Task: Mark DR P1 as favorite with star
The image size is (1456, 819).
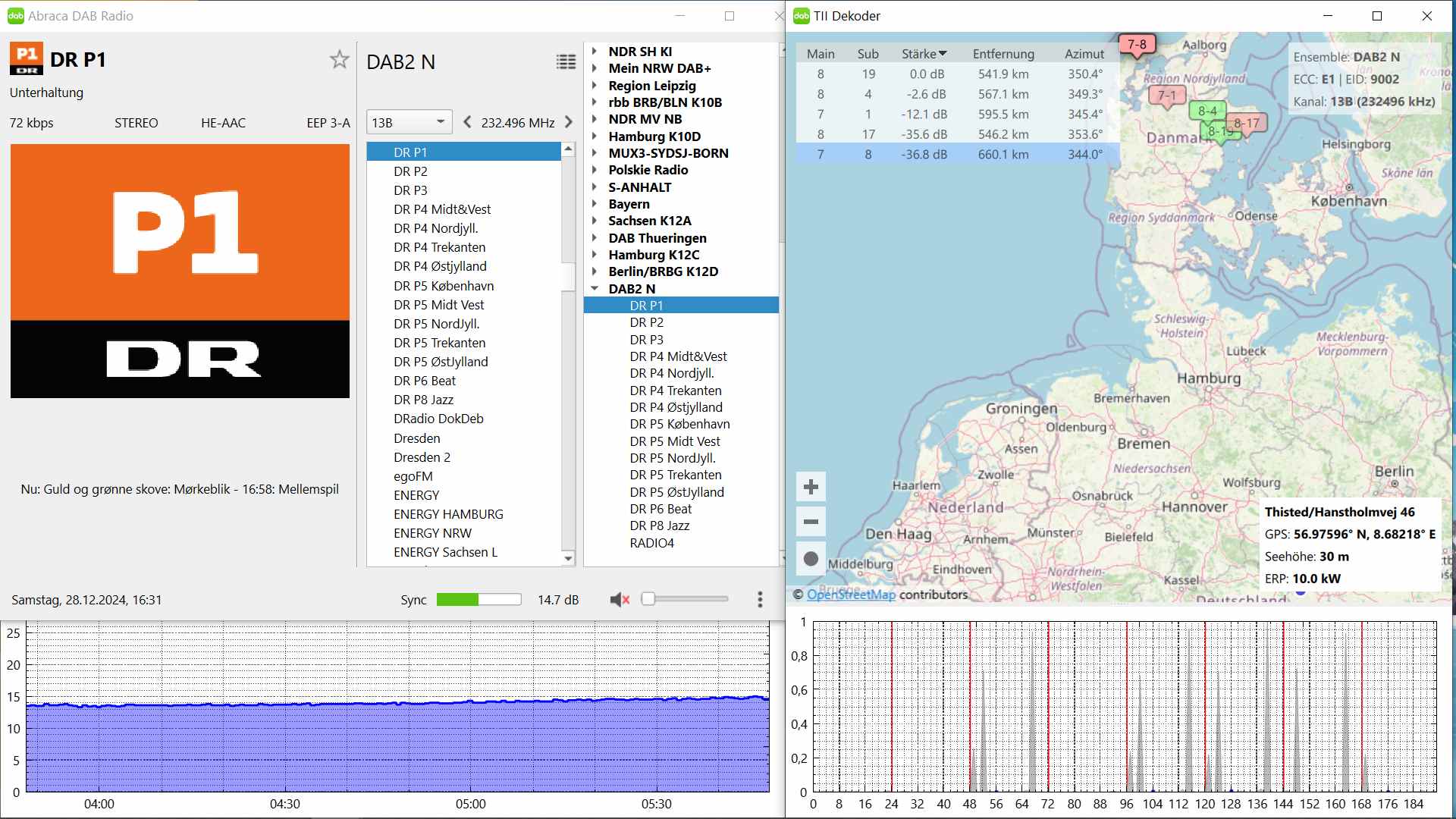Action: pos(339,60)
